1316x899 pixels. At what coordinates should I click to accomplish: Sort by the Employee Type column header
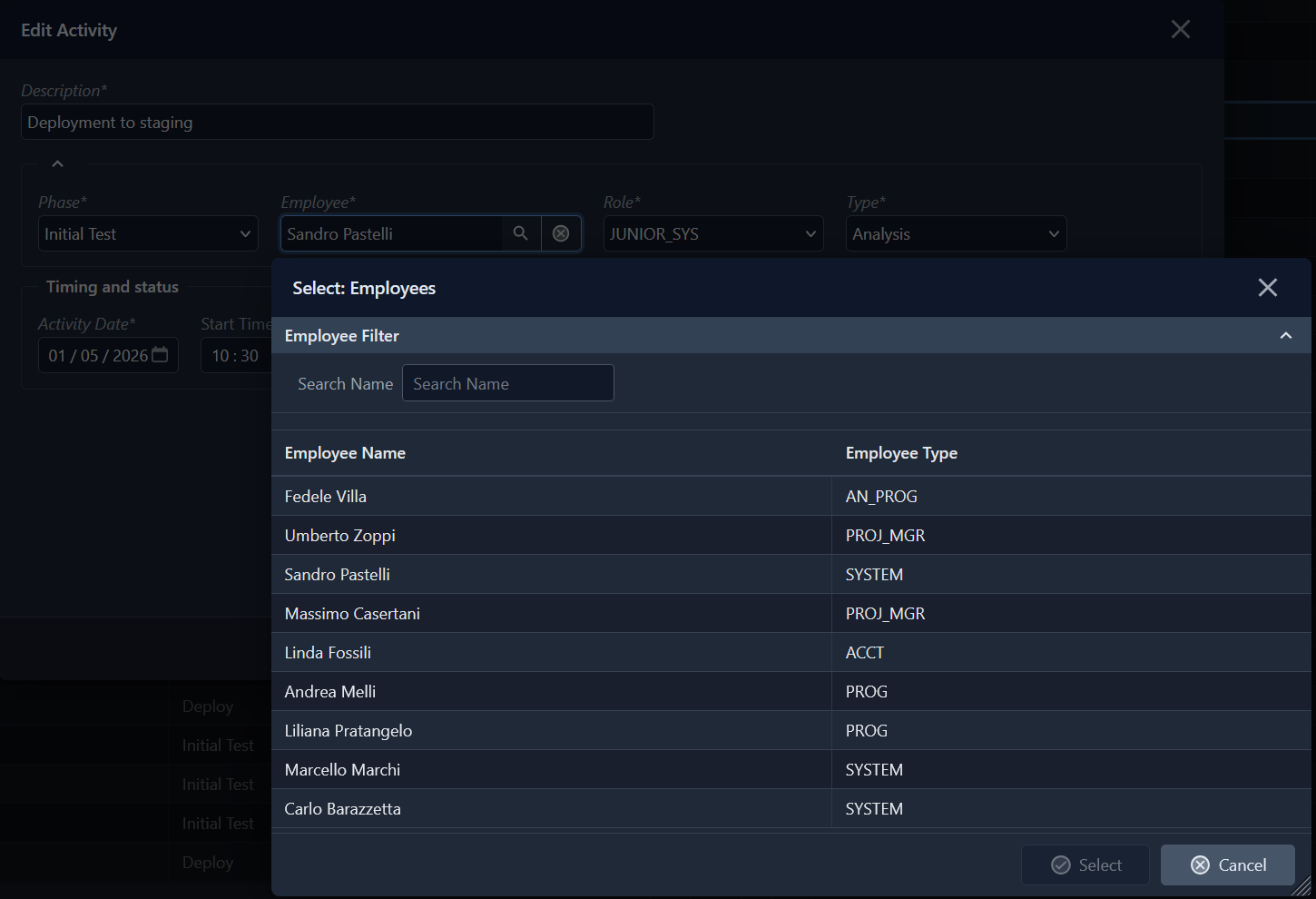click(x=900, y=453)
